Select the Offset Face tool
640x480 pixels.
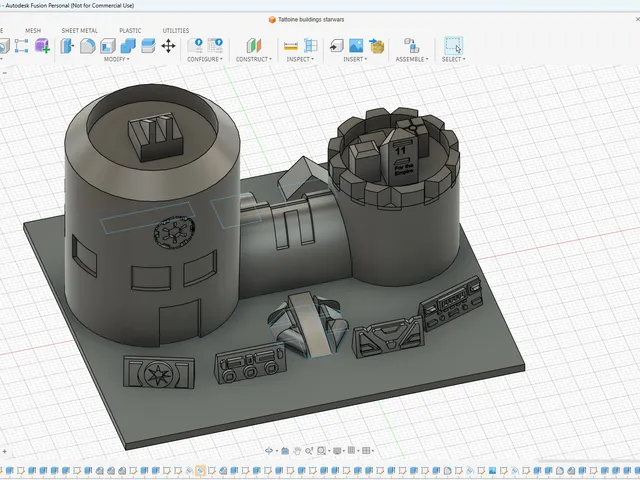148,46
